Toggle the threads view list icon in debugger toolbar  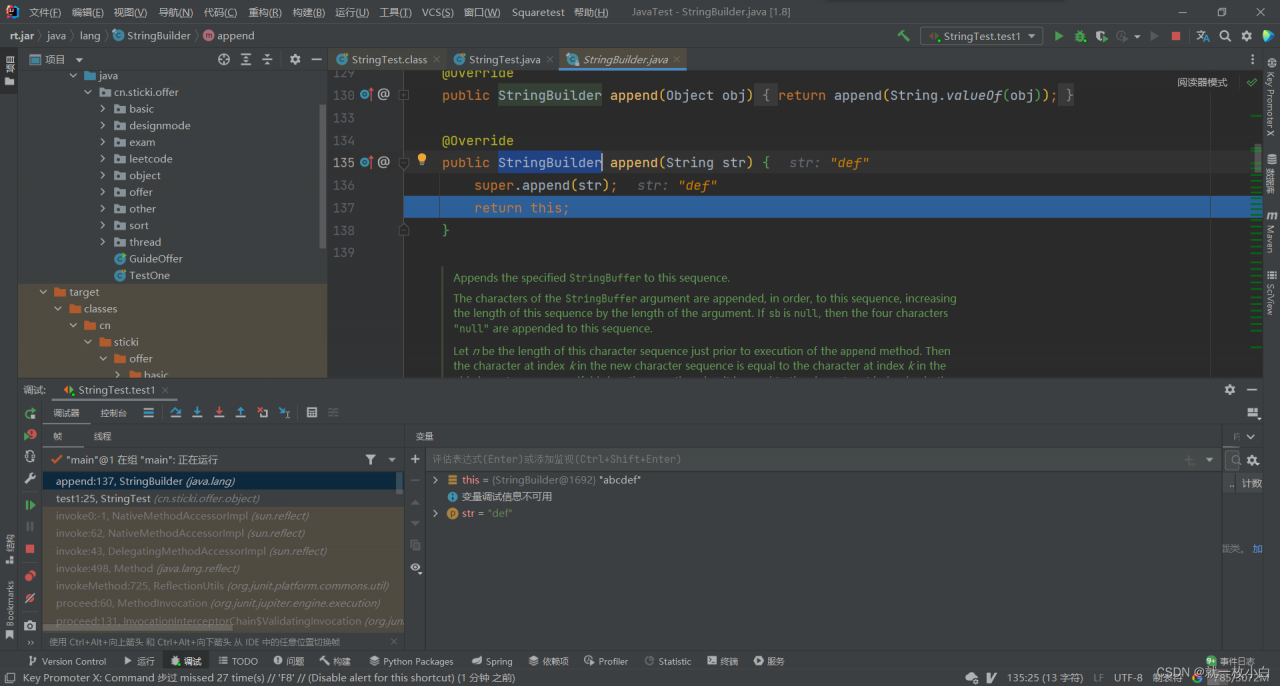point(149,412)
